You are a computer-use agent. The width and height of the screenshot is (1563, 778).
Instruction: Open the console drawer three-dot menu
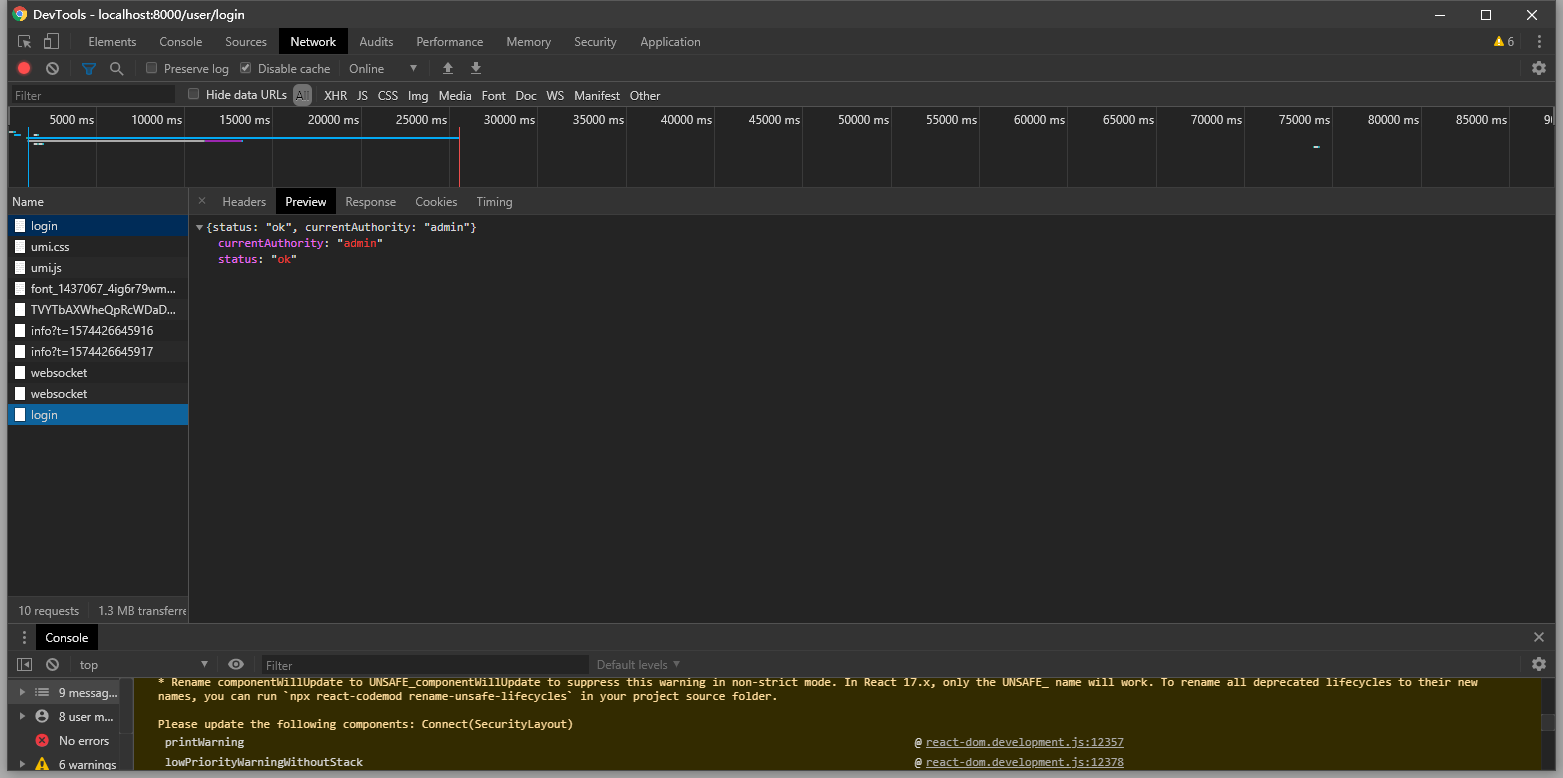click(25, 638)
